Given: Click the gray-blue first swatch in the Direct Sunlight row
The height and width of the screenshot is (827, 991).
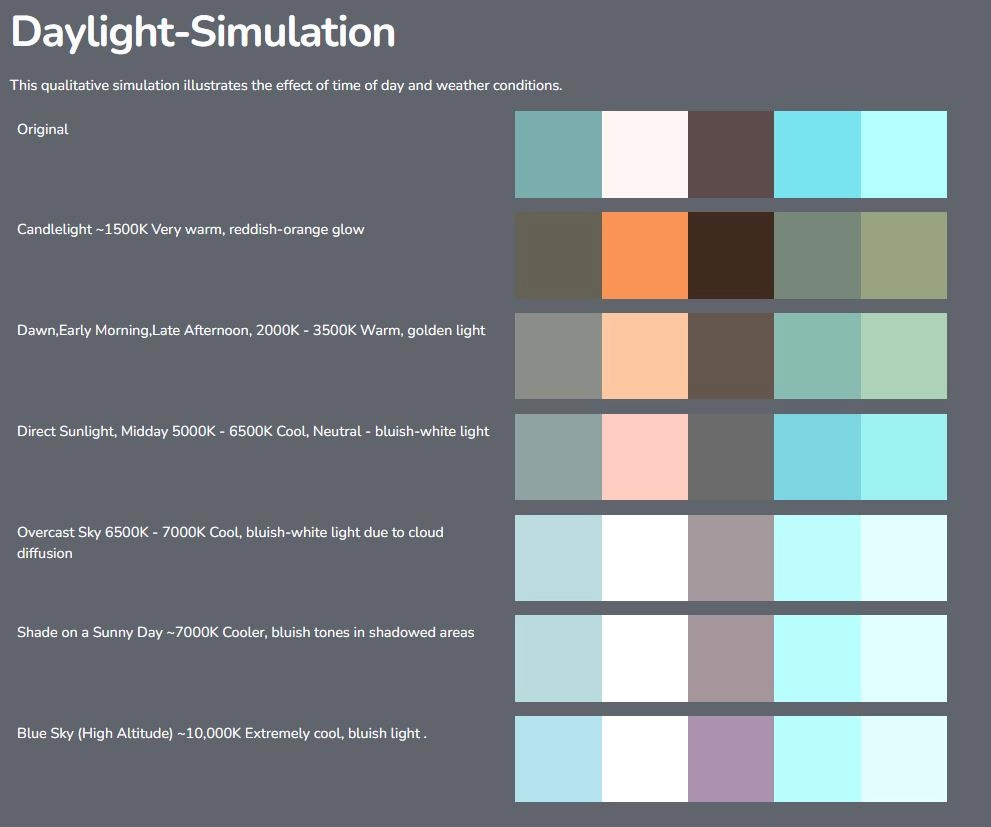Looking at the screenshot, I should pyautogui.click(x=558, y=457).
